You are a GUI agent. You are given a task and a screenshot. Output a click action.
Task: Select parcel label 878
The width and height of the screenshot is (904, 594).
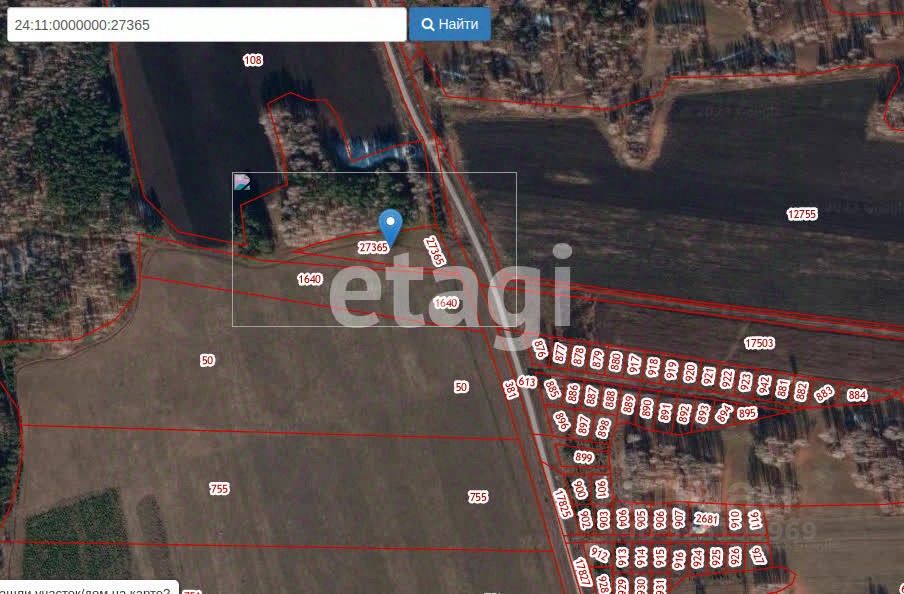(x=579, y=356)
